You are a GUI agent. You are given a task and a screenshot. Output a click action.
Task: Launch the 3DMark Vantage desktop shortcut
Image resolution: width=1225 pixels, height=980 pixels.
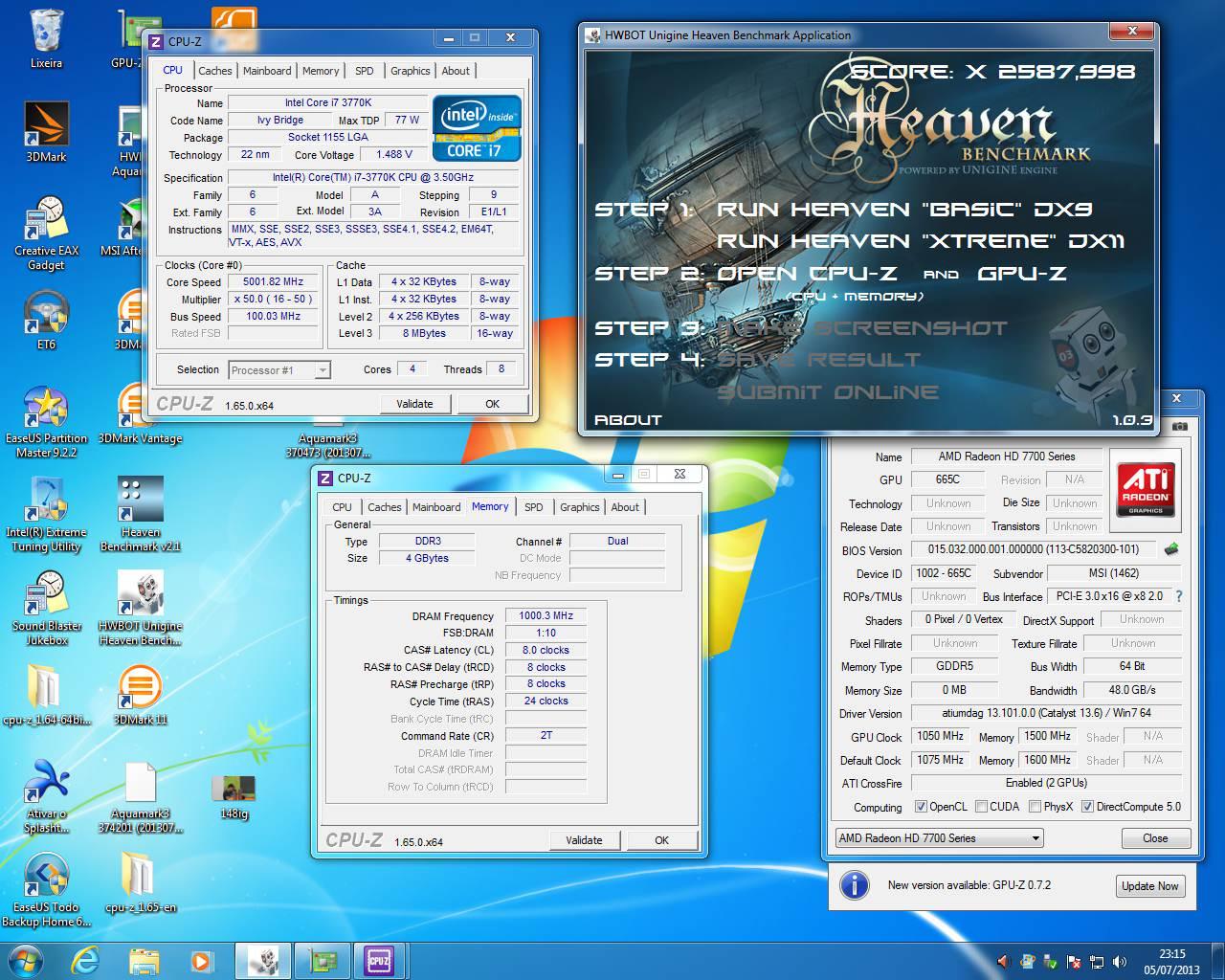tap(140, 414)
